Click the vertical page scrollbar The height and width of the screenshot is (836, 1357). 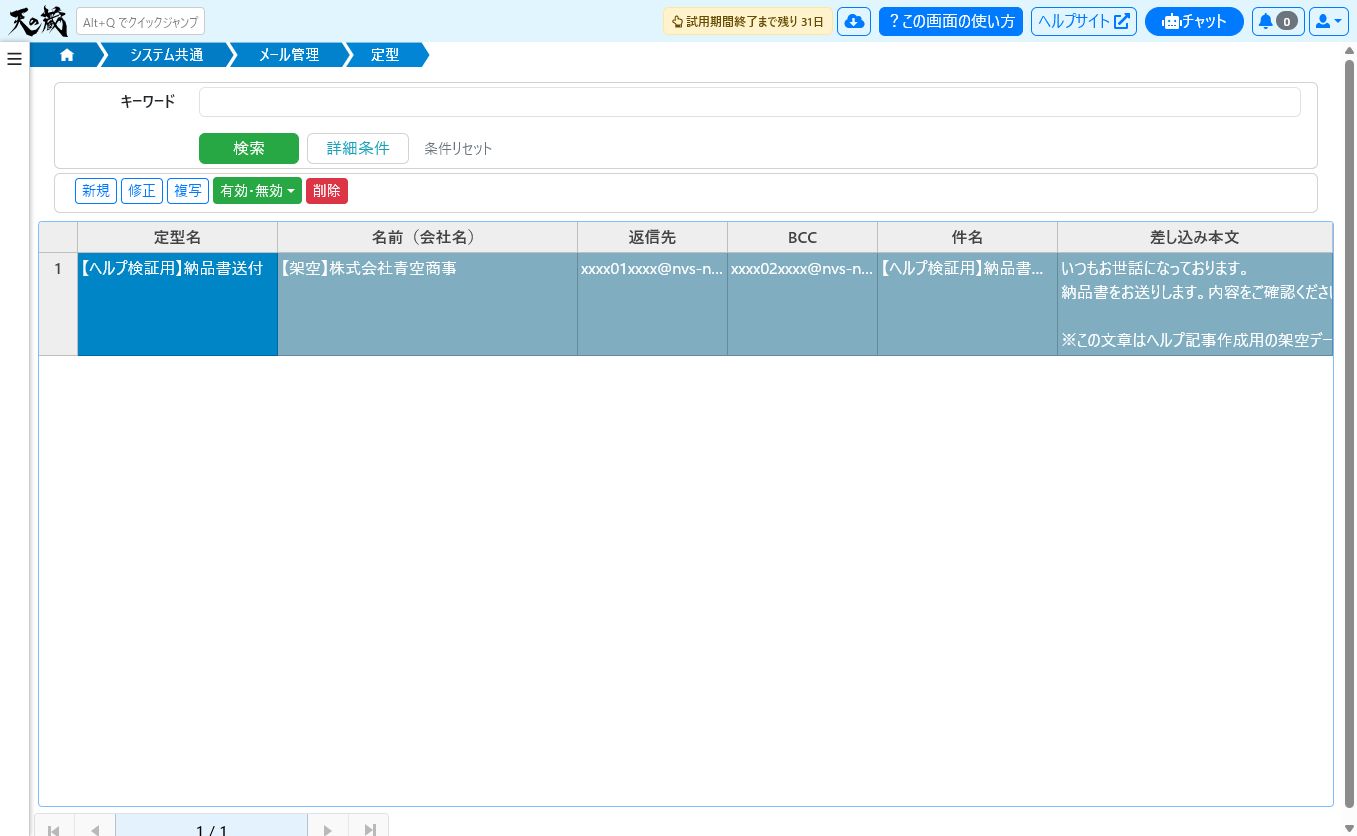(1349, 432)
